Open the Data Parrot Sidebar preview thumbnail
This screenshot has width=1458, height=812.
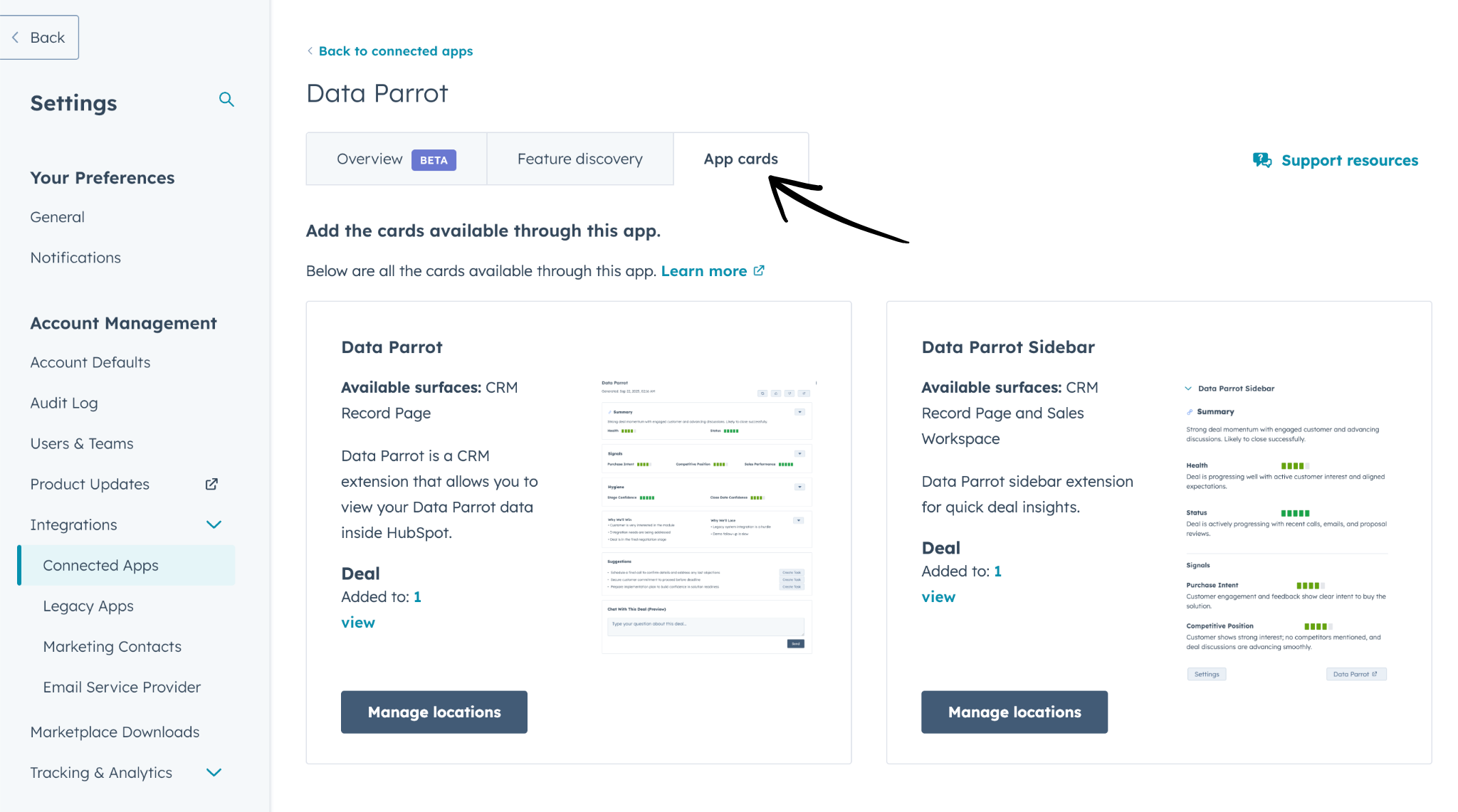[x=1286, y=530]
